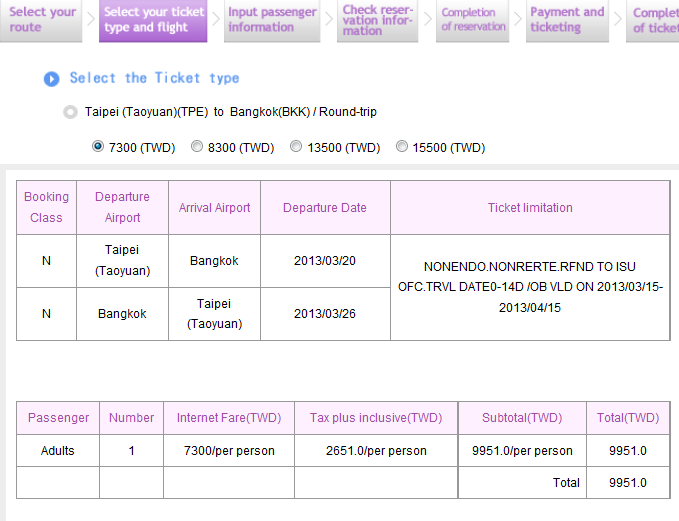Select the 7300 (TWD) fare option
Image resolution: width=679 pixels, height=521 pixels.
point(98,146)
